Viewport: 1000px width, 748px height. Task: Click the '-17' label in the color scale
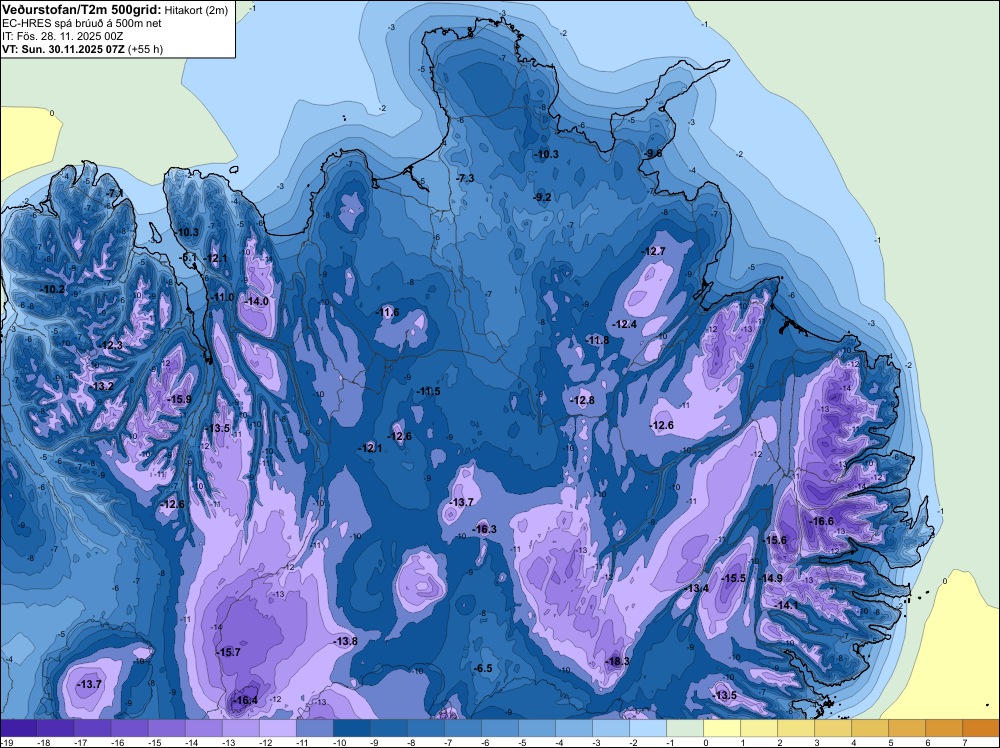click(80, 742)
